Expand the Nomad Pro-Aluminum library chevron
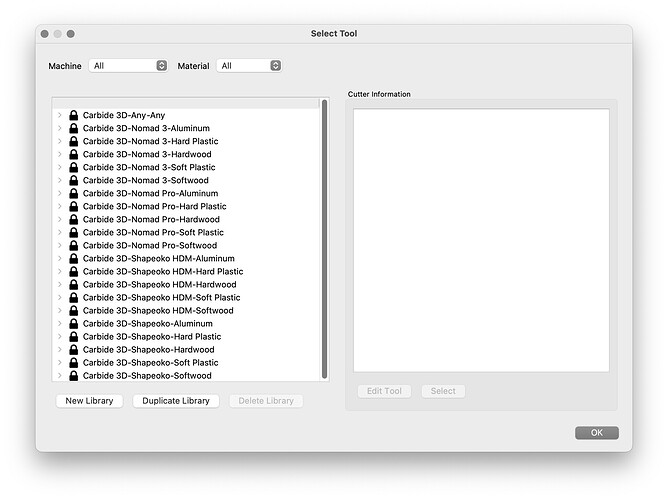 (x=60, y=193)
